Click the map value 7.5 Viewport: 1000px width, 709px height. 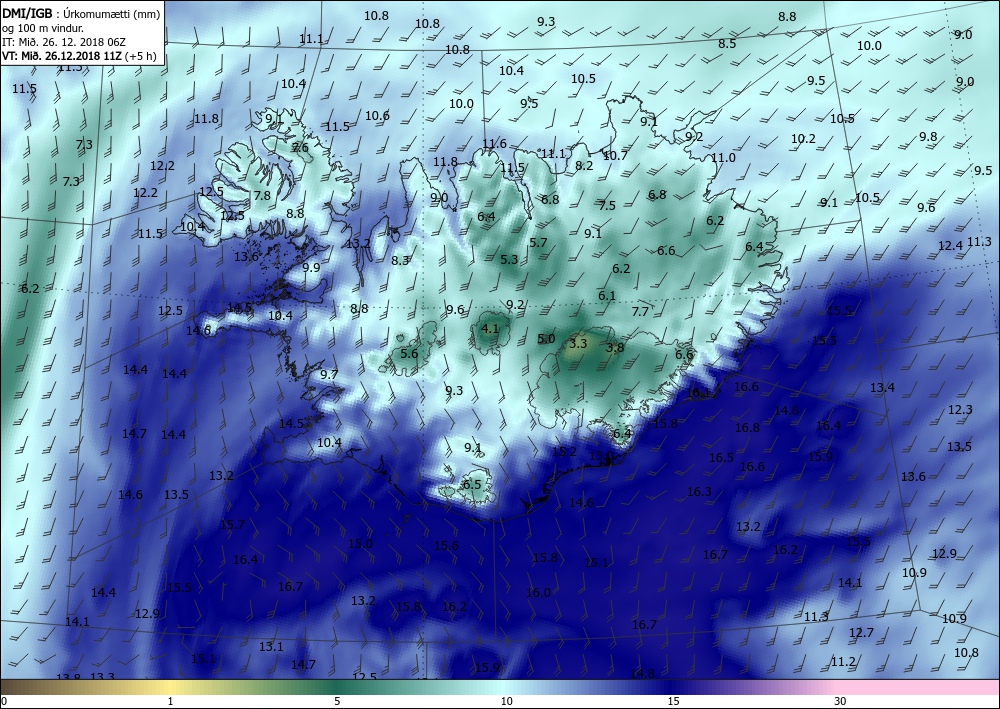pos(607,205)
